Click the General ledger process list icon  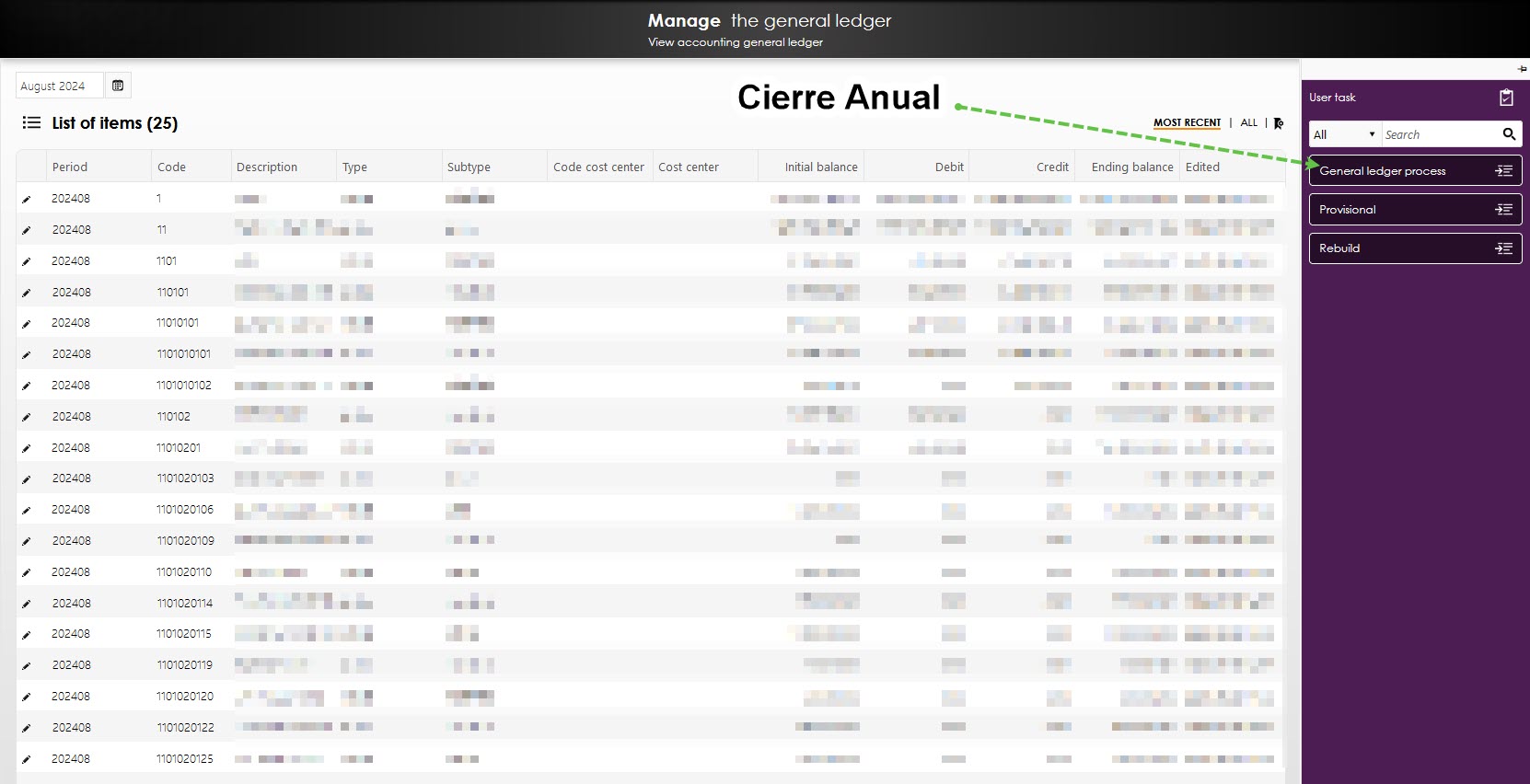tap(1504, 170)
